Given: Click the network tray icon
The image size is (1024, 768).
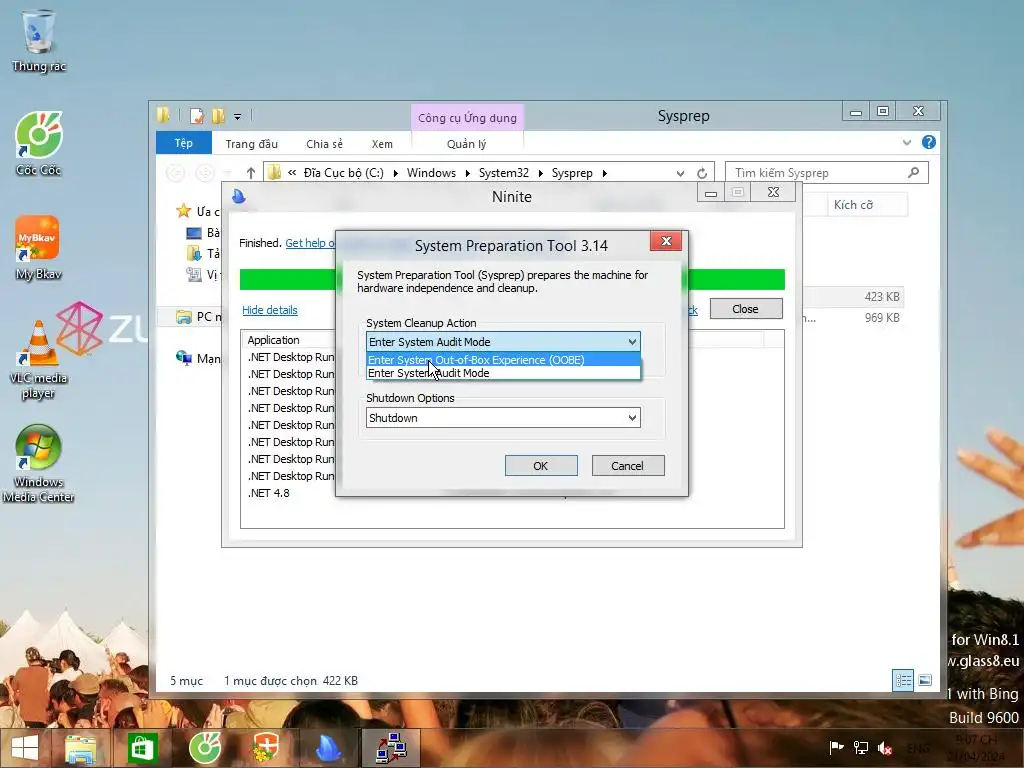Looking at the screenshot, I should pyautogui.click(x=861, y=748).
